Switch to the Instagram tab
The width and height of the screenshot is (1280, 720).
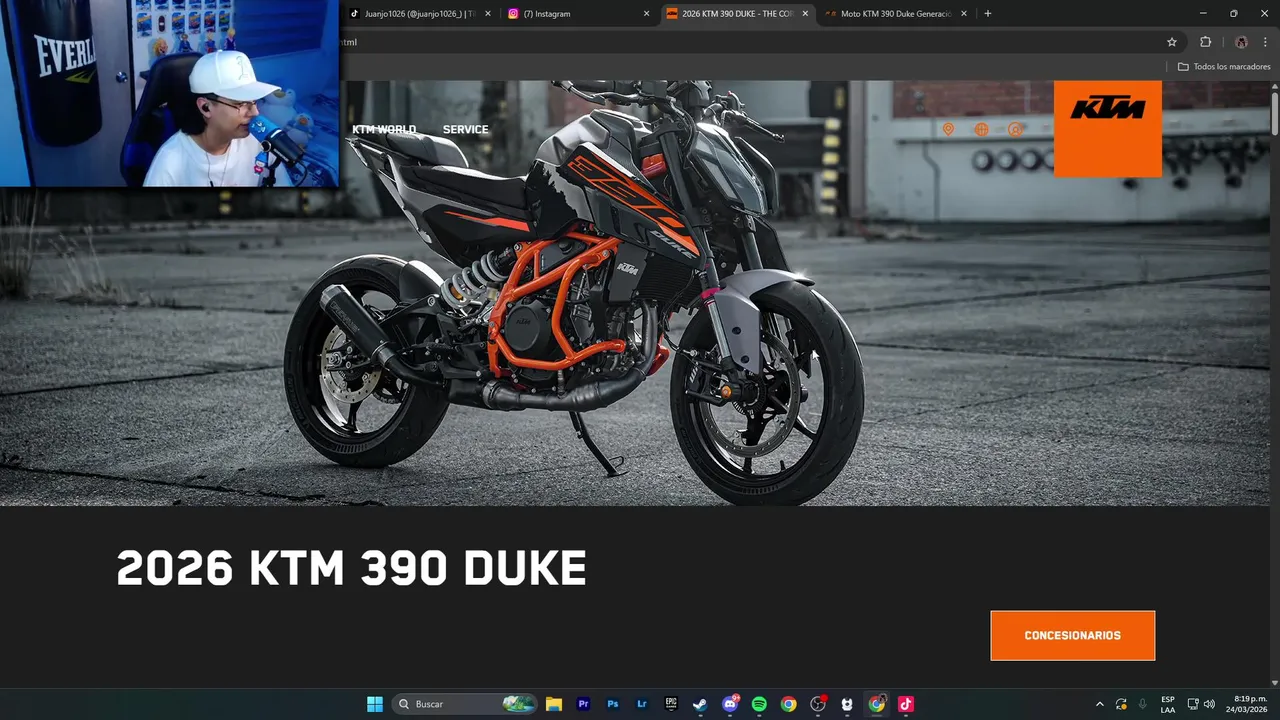coord(578,14)
